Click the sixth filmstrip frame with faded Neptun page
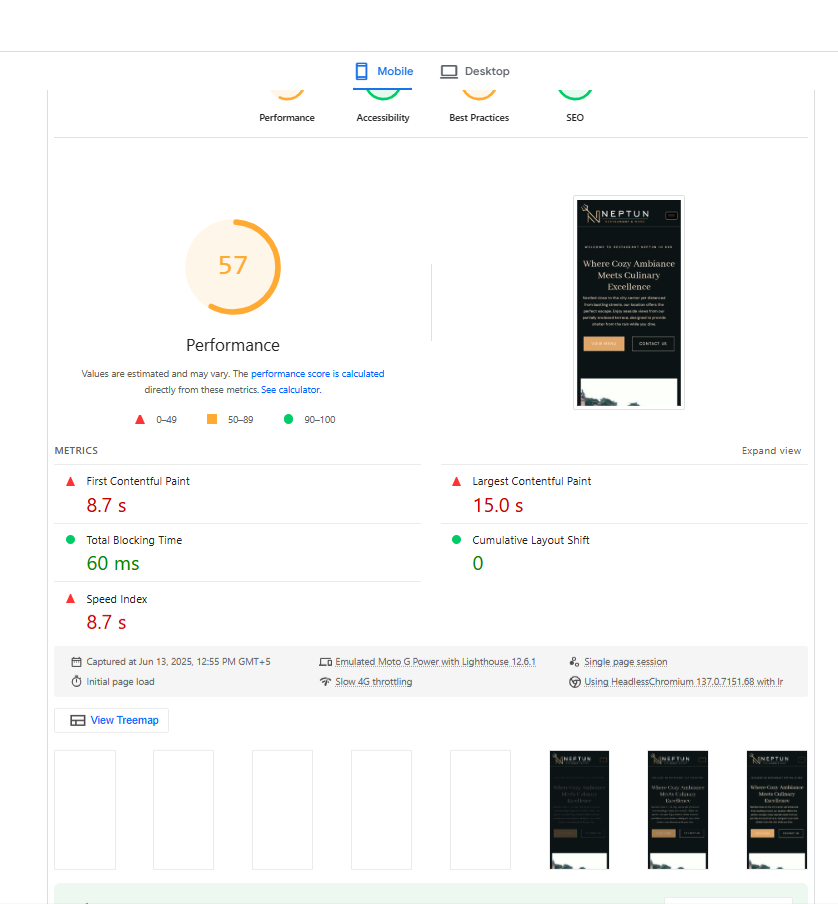Viewport: 838px width, 904px height. point(579,809)
